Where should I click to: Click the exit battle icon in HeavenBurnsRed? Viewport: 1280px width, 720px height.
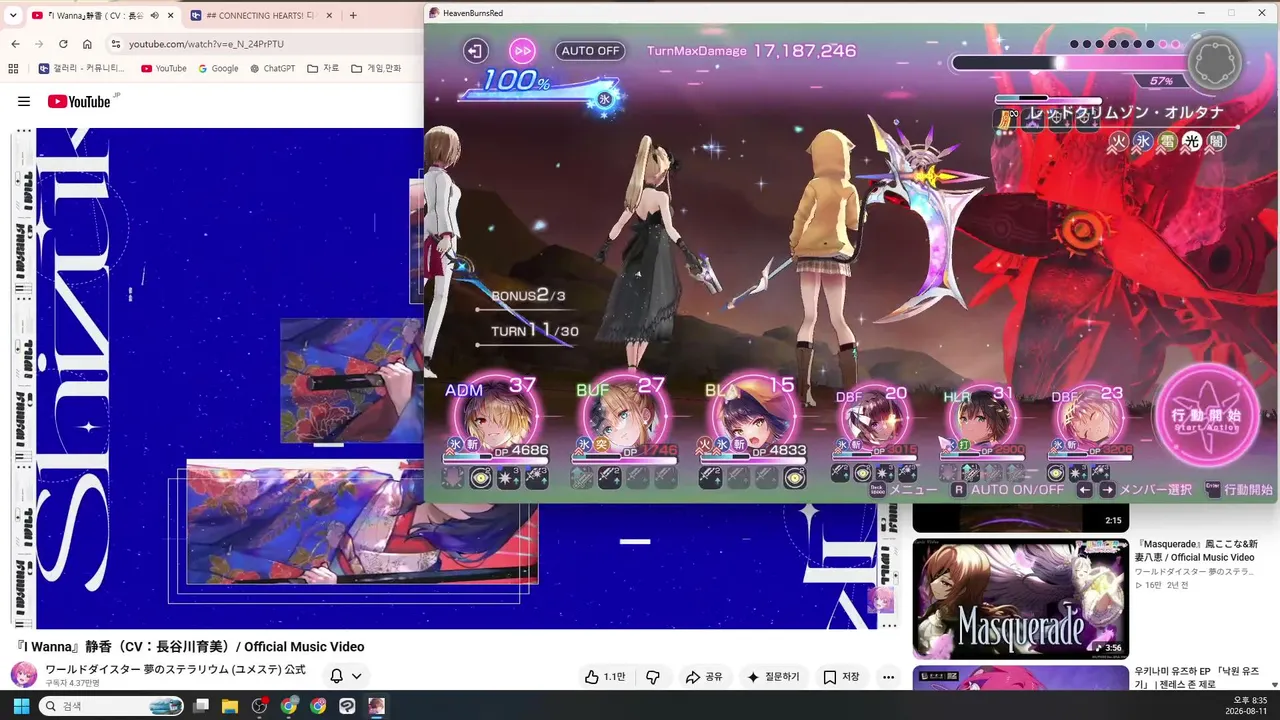pos(475,50)
